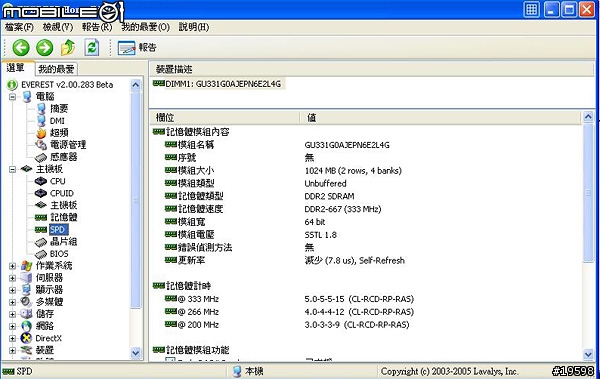Screen dimensions: 600x379
Task: Select the 摘要 item icon in the tree
Action: 41,109
